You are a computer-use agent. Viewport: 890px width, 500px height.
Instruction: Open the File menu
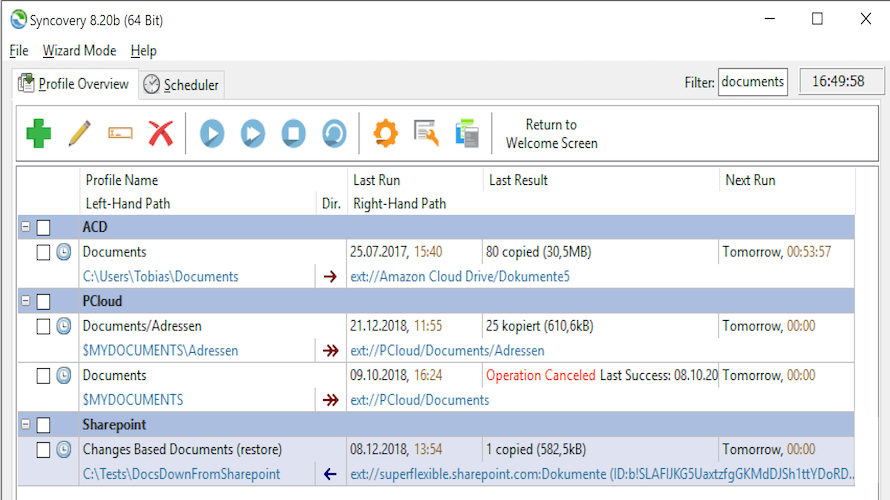click(19, 51)
